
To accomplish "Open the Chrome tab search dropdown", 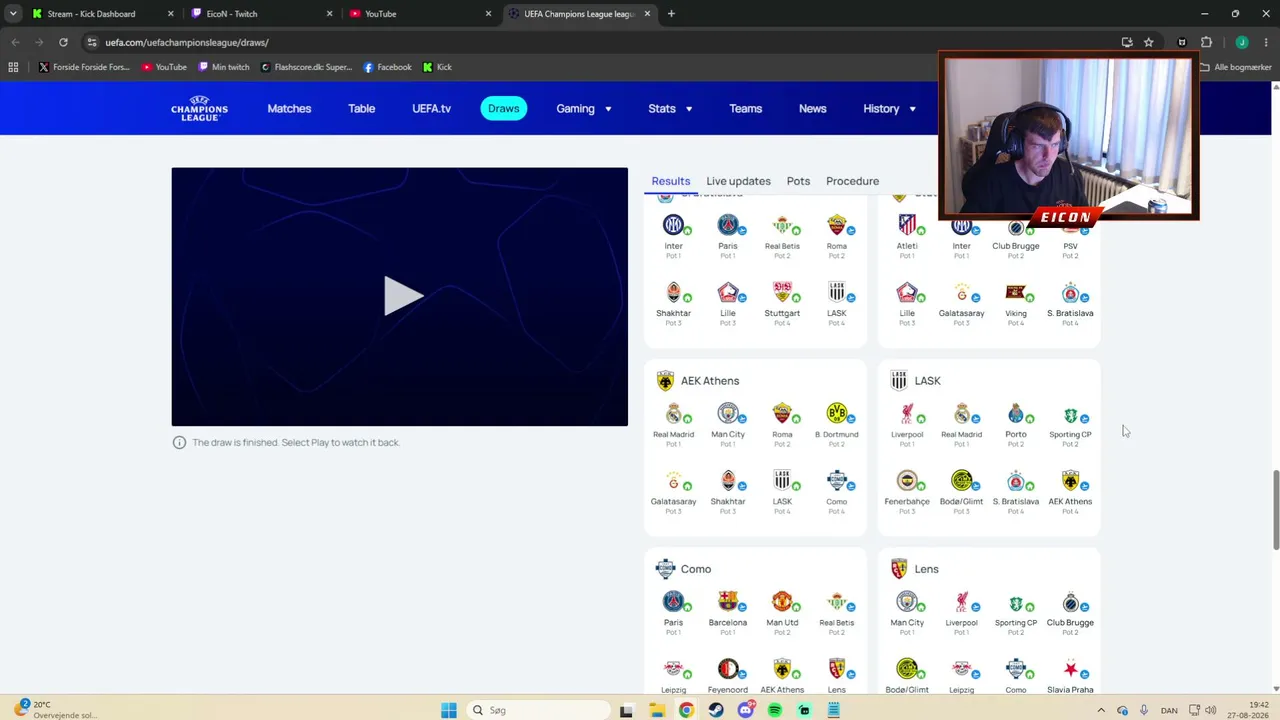I will coord(13,14).
